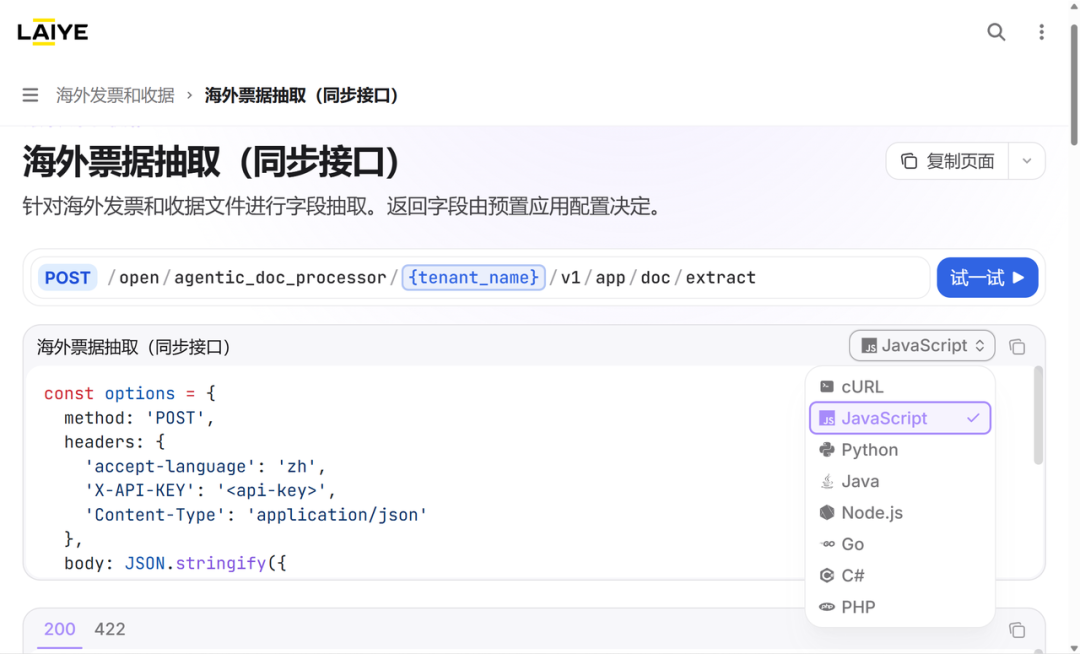Click the {tenant_name} path parameter
This screenshot has height=654, width=1080.
pos(474,277)
